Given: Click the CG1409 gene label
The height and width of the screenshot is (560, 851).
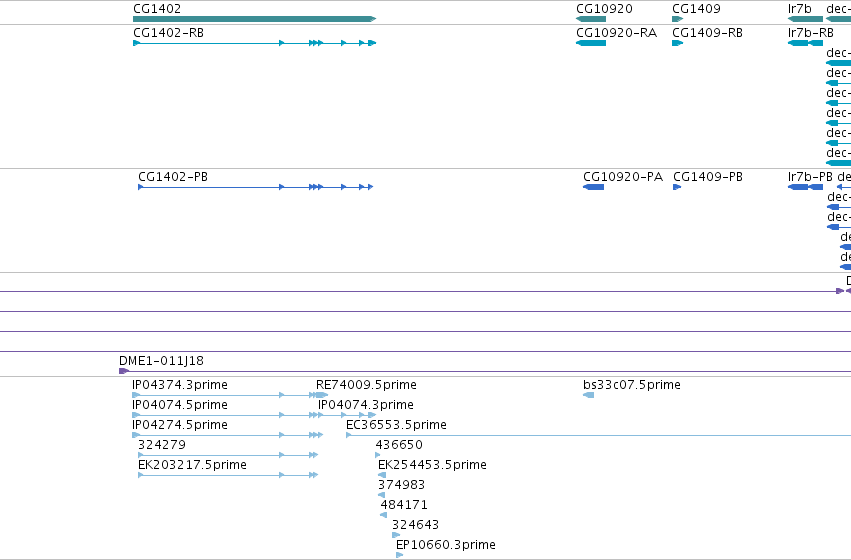Looking at the screenshot, I should [x=696, y=9].
